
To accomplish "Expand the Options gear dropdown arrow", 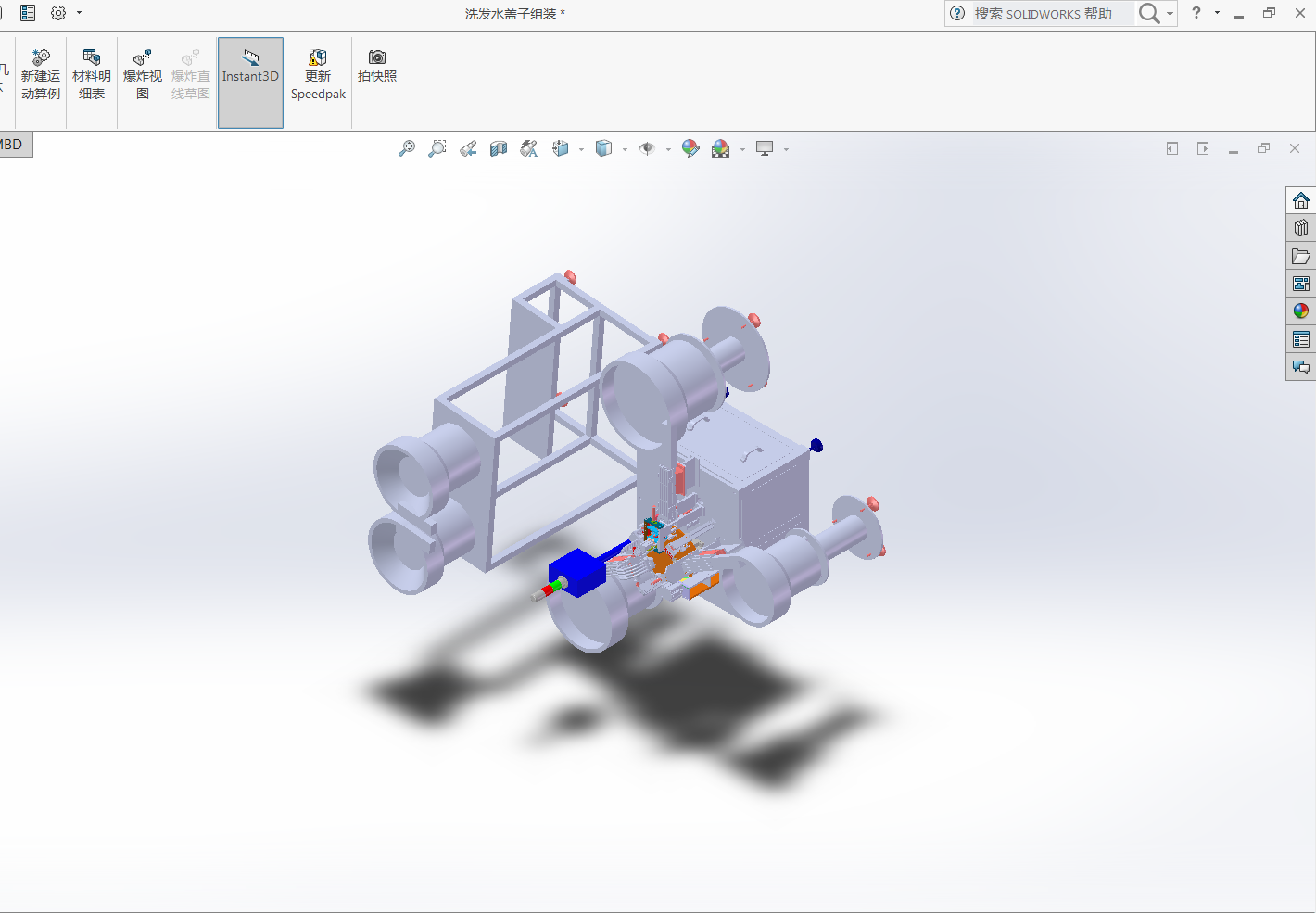I will tap(79, 13).
